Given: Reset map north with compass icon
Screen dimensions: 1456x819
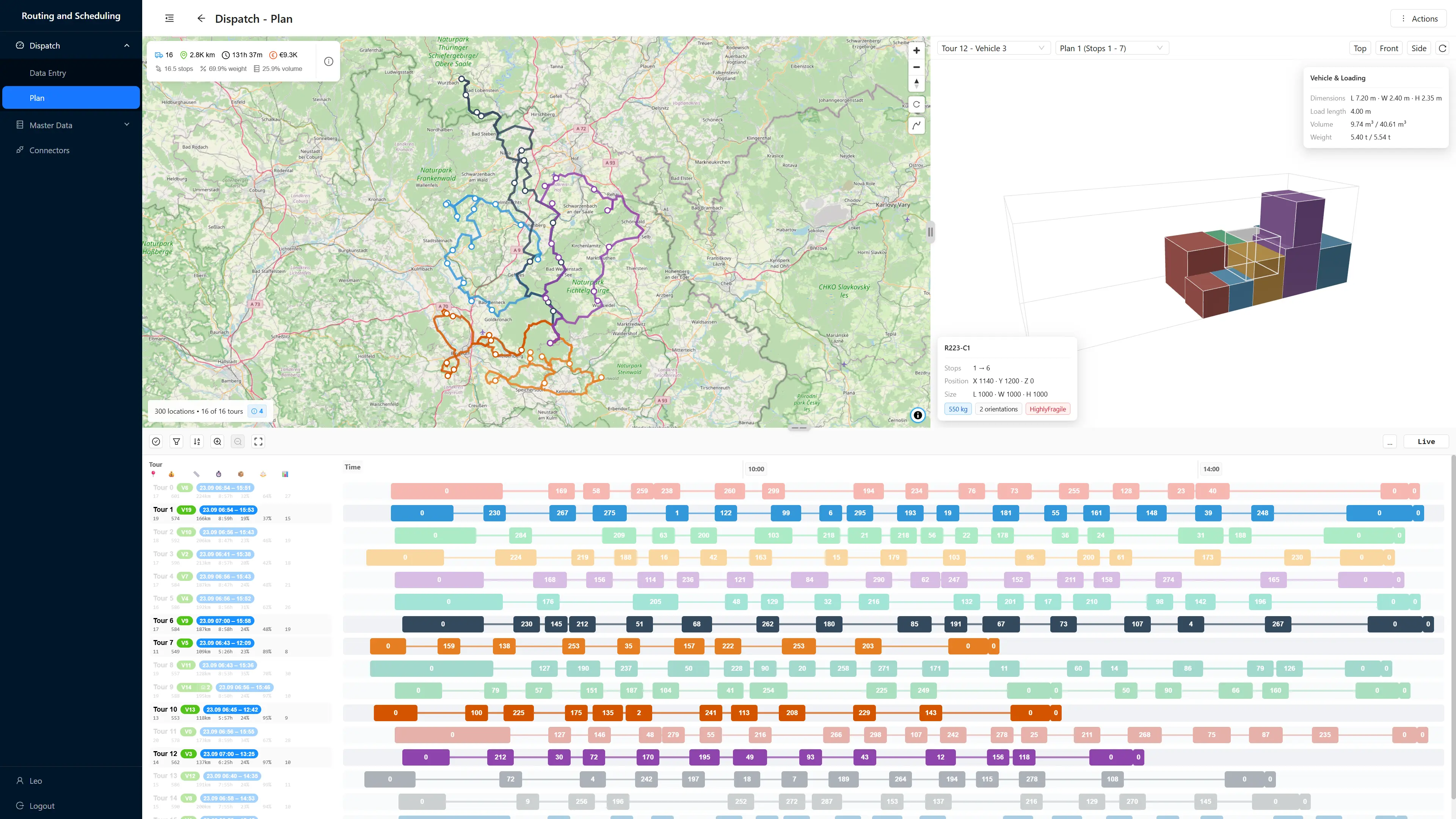Looking at the screenshot, I should point(916,84).
